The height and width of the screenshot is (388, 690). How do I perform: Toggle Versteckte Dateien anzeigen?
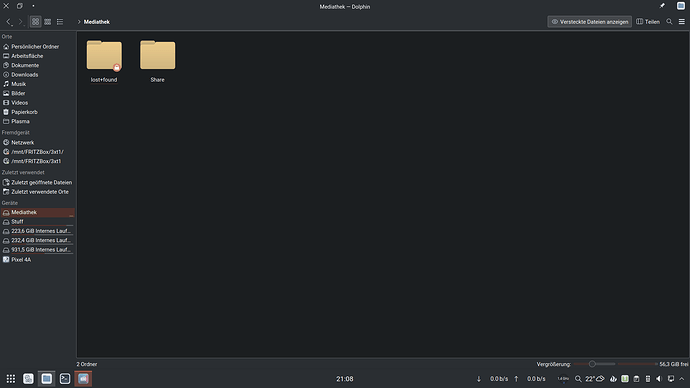click(589, 22)
